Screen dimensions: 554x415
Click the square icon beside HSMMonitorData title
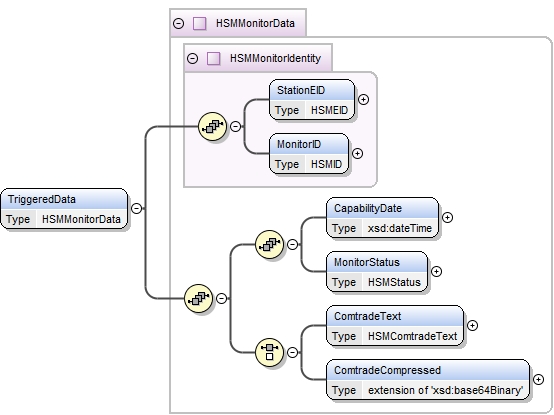point(200,24)
